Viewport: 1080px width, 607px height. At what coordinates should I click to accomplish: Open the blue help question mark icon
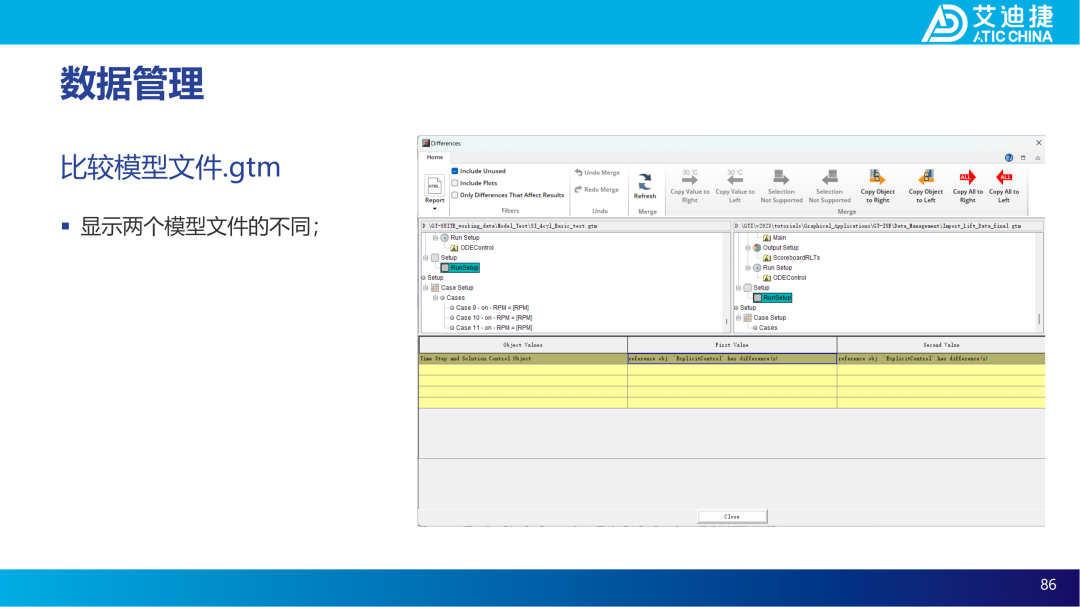click(1008, 158)
